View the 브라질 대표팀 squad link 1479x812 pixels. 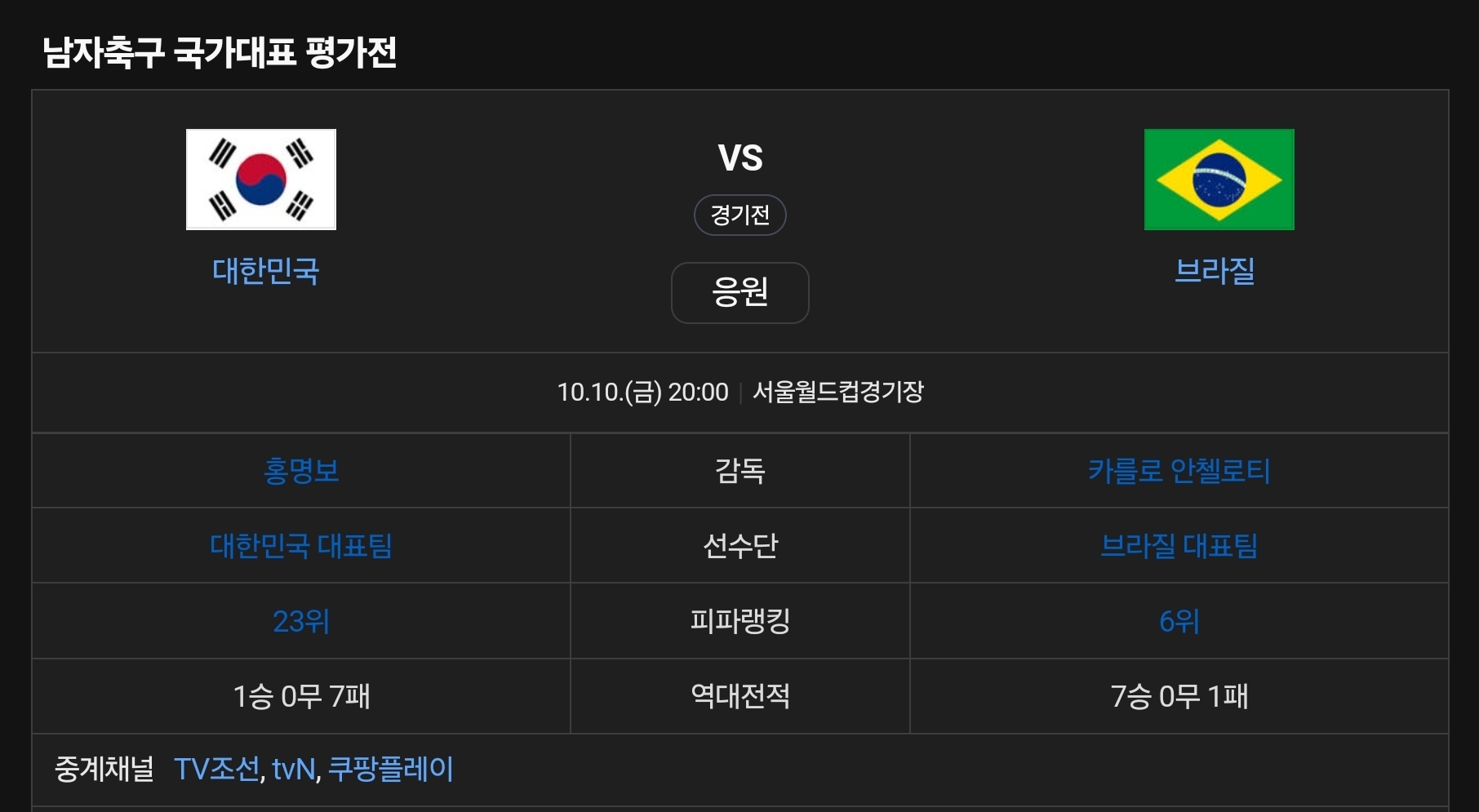point(1179,546)
